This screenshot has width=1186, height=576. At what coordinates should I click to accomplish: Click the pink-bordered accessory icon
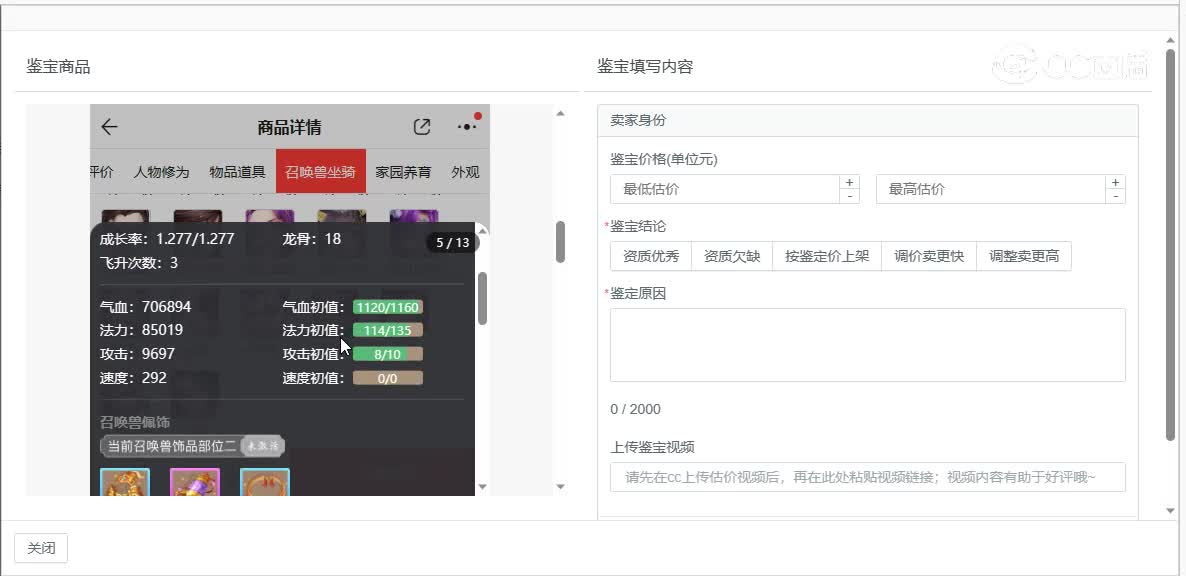[x=195, y=483]
